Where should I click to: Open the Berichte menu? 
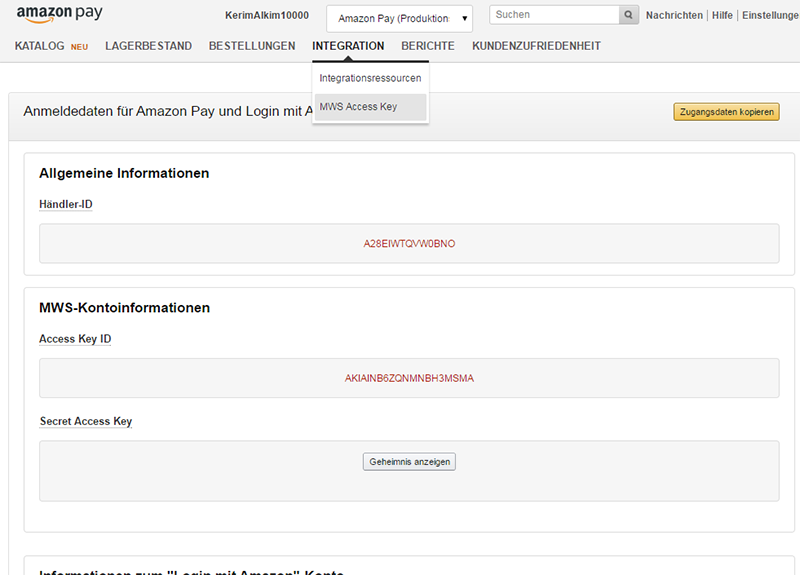tap(428, 46)
